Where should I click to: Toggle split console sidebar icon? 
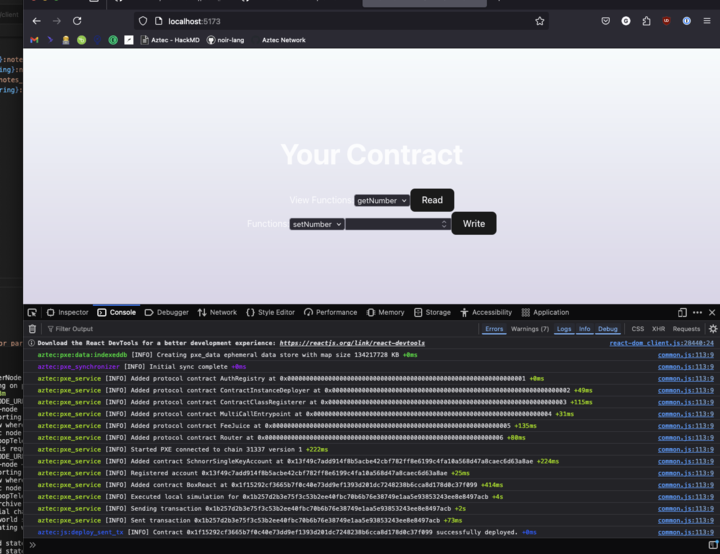point(713,545)
